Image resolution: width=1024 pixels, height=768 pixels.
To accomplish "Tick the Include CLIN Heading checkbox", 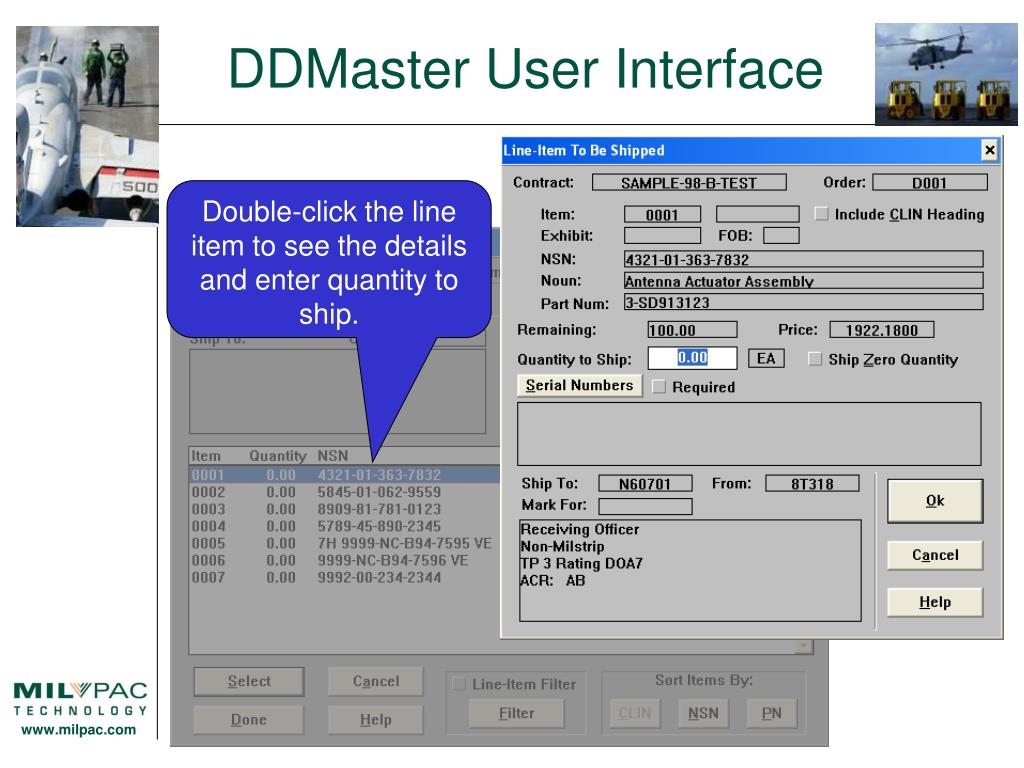I will [x=822, y=214].
